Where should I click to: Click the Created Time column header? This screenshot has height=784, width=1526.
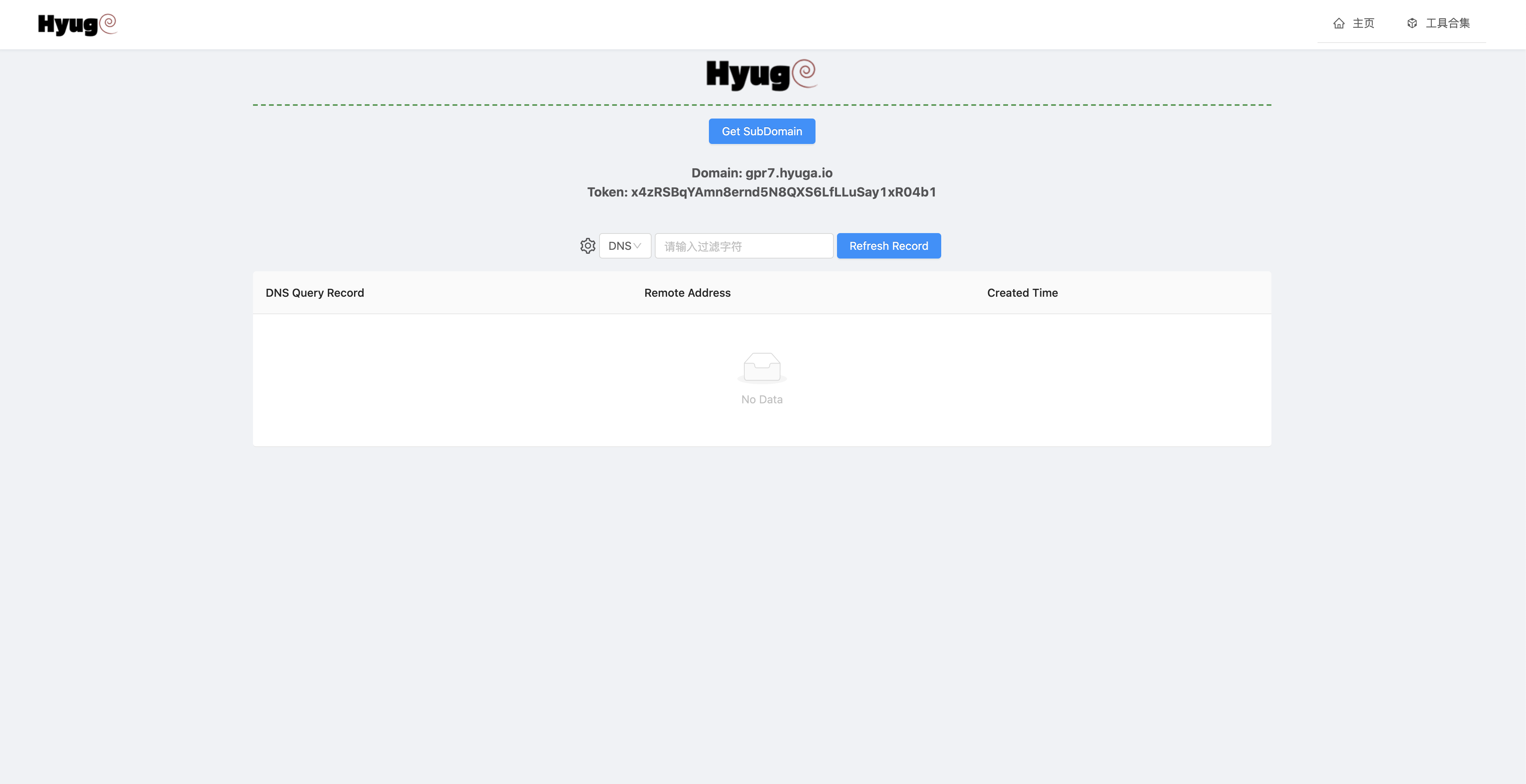pyautogui.click(x=1022, y=292)
